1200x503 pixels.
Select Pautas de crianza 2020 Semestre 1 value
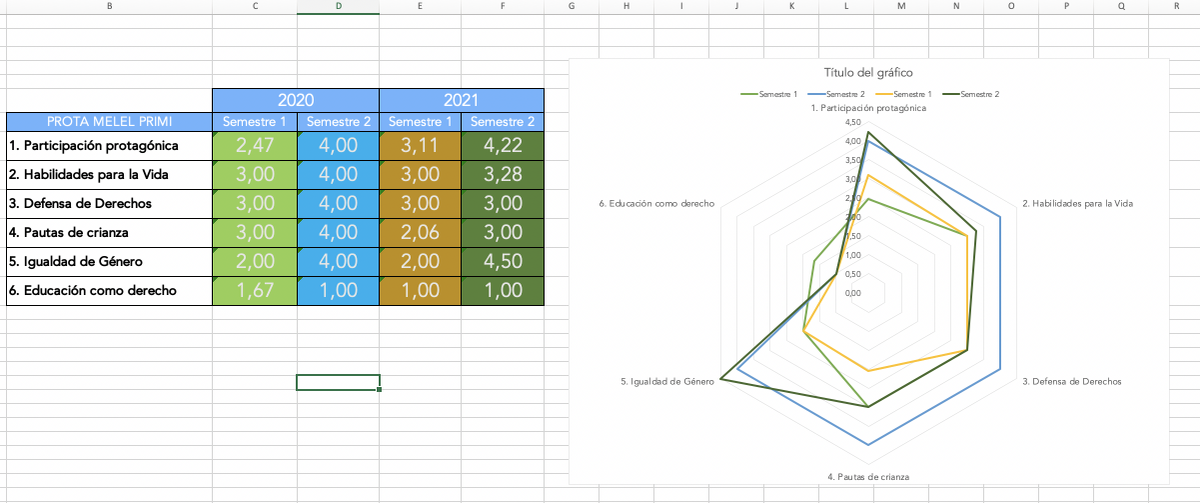255,233
